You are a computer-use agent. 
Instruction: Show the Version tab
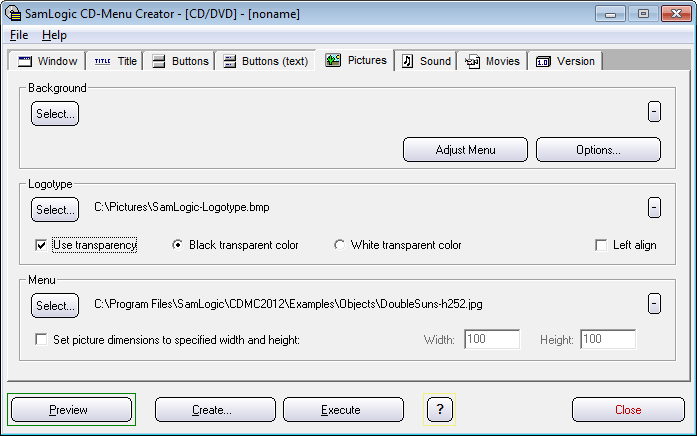pyautogui.click(x=565, y=61)
